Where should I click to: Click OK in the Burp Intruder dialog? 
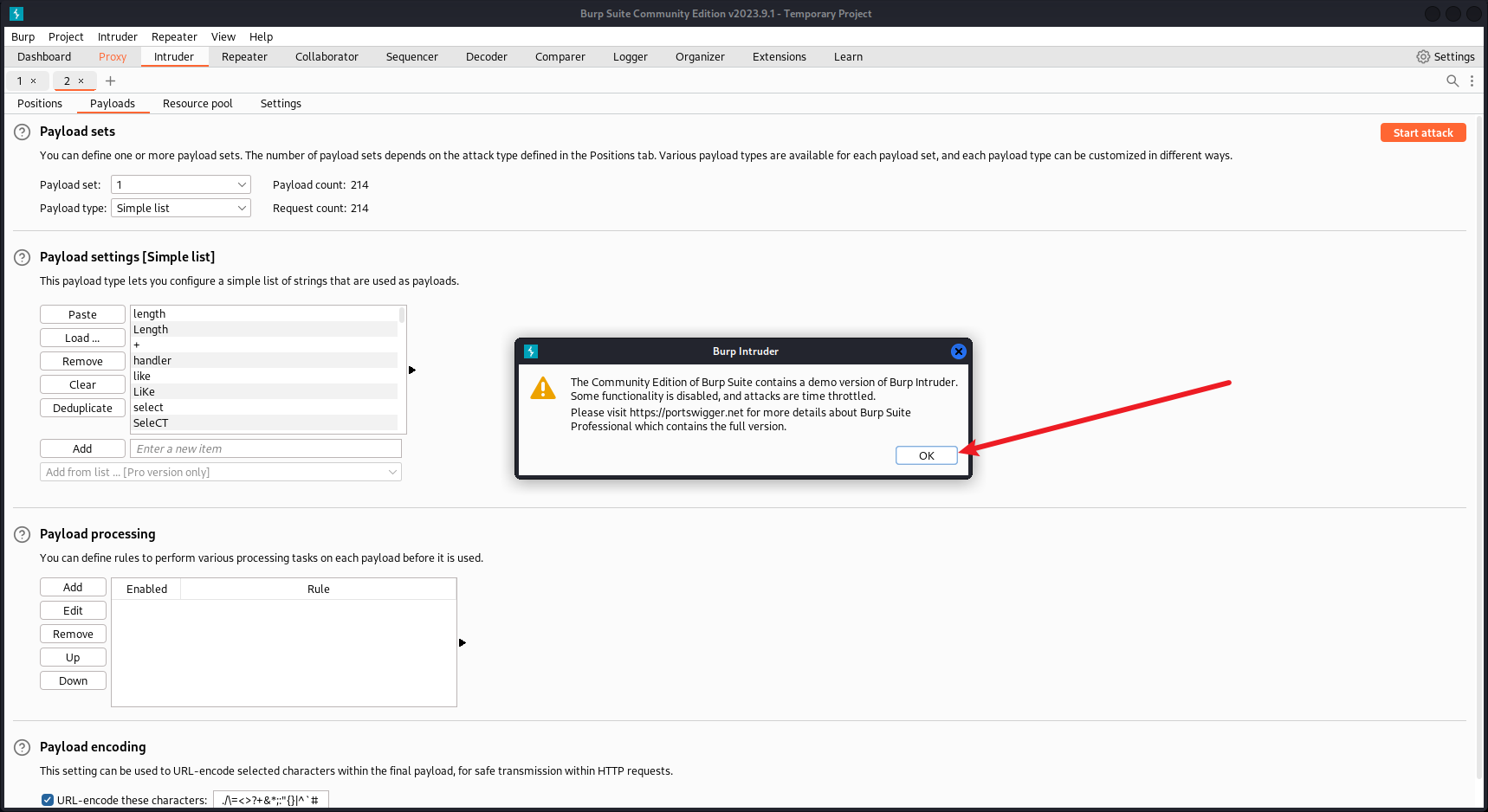tap(927, 455)
